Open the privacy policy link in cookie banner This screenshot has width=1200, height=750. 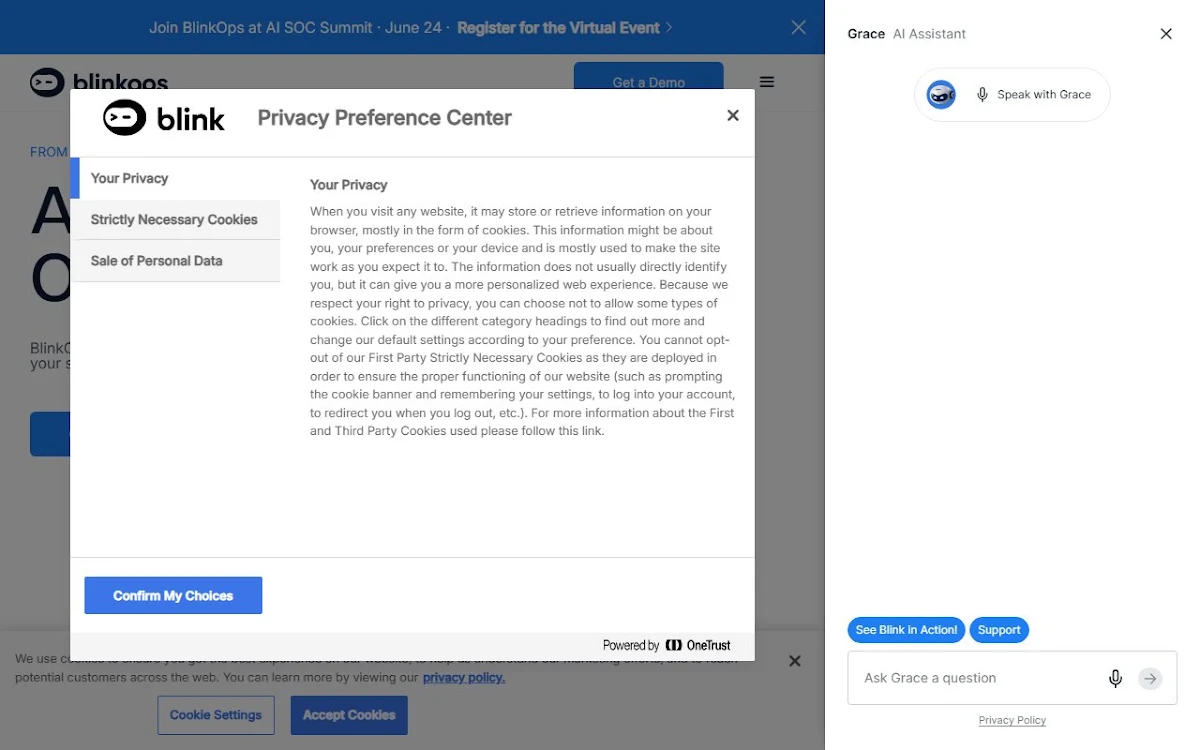(x=464, y=677)
